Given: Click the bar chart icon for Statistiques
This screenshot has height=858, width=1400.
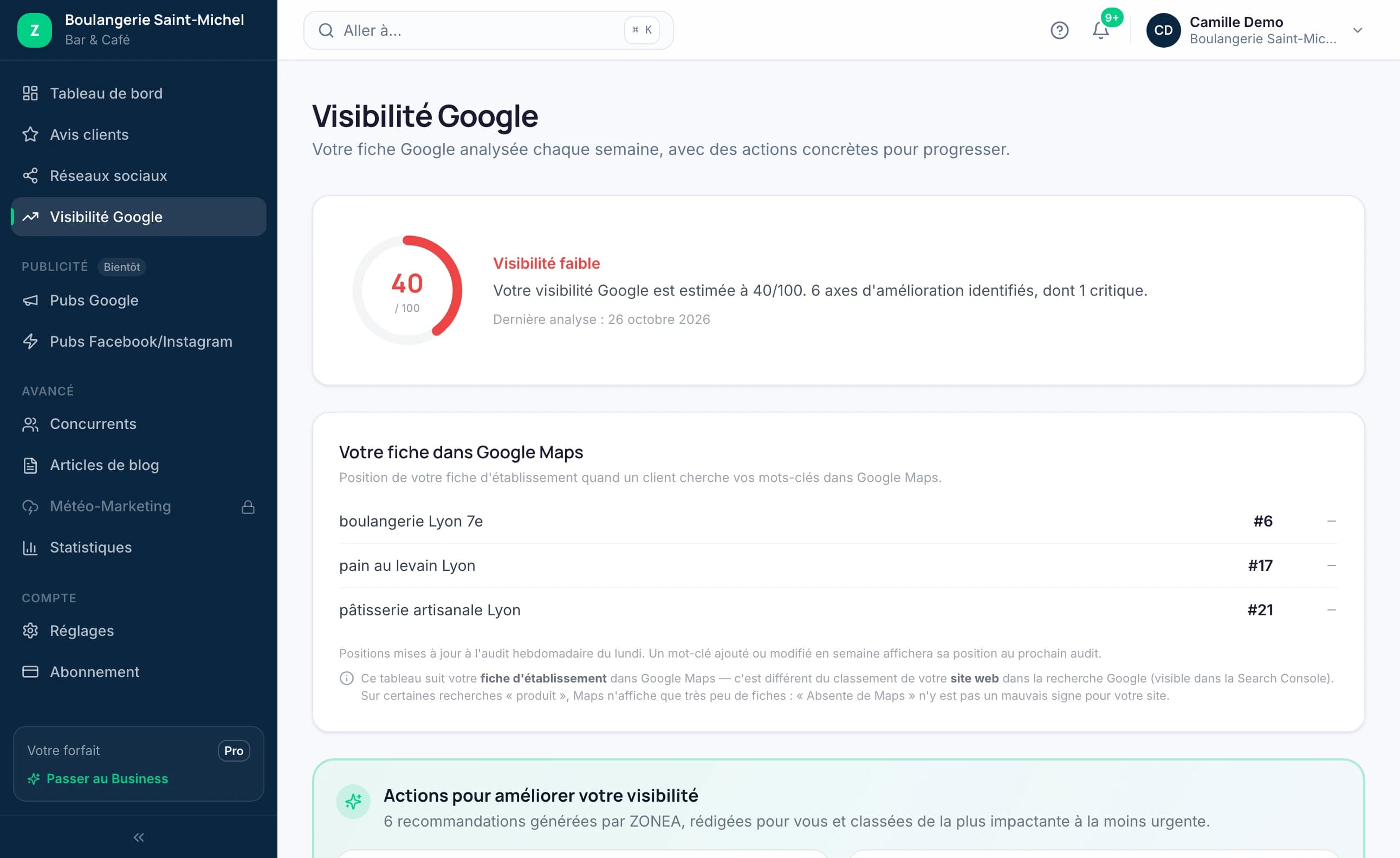Looking at the screenshot, I should click(x=30, y=548).
